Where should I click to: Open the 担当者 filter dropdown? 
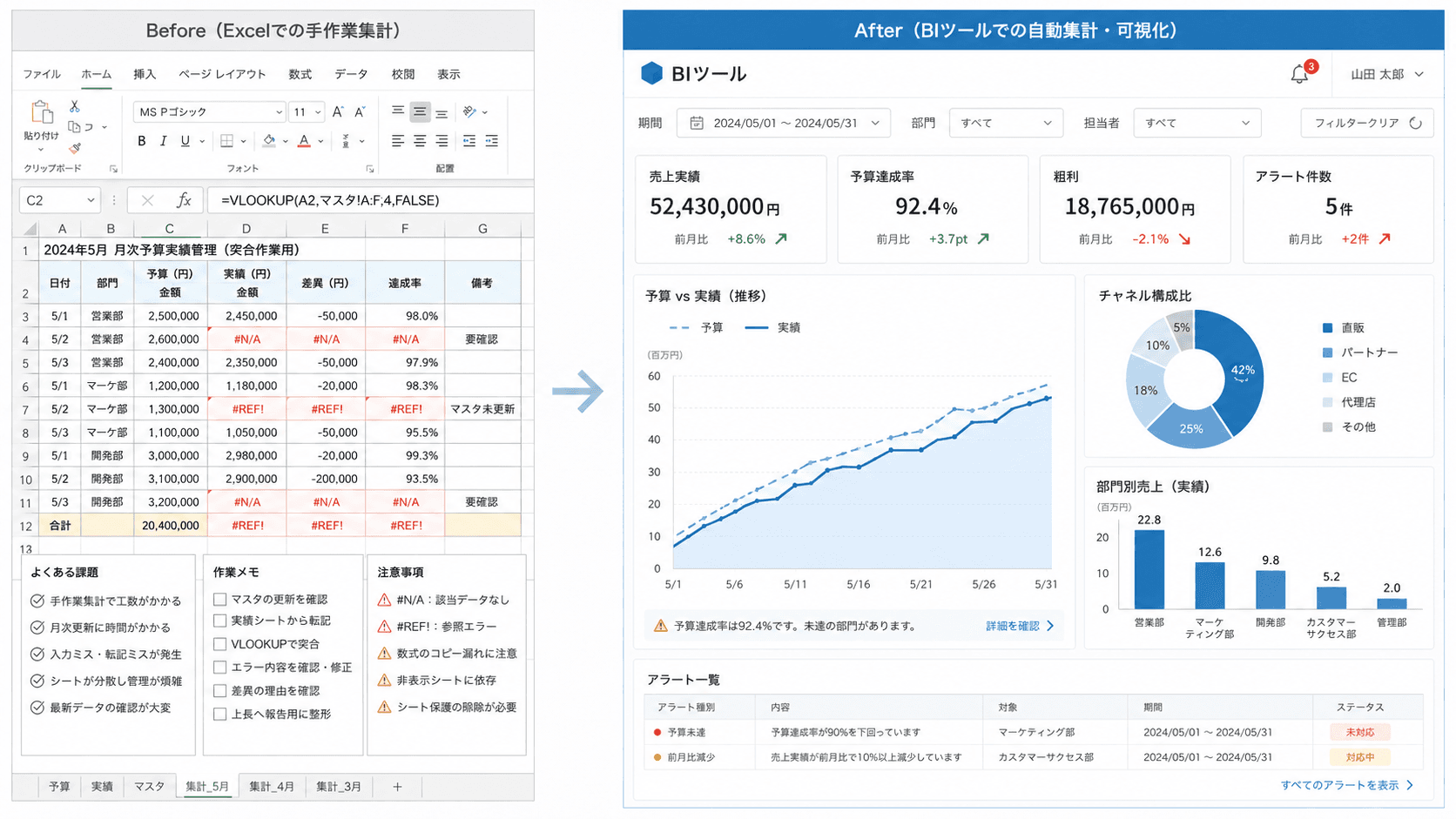click(1197, 124)
